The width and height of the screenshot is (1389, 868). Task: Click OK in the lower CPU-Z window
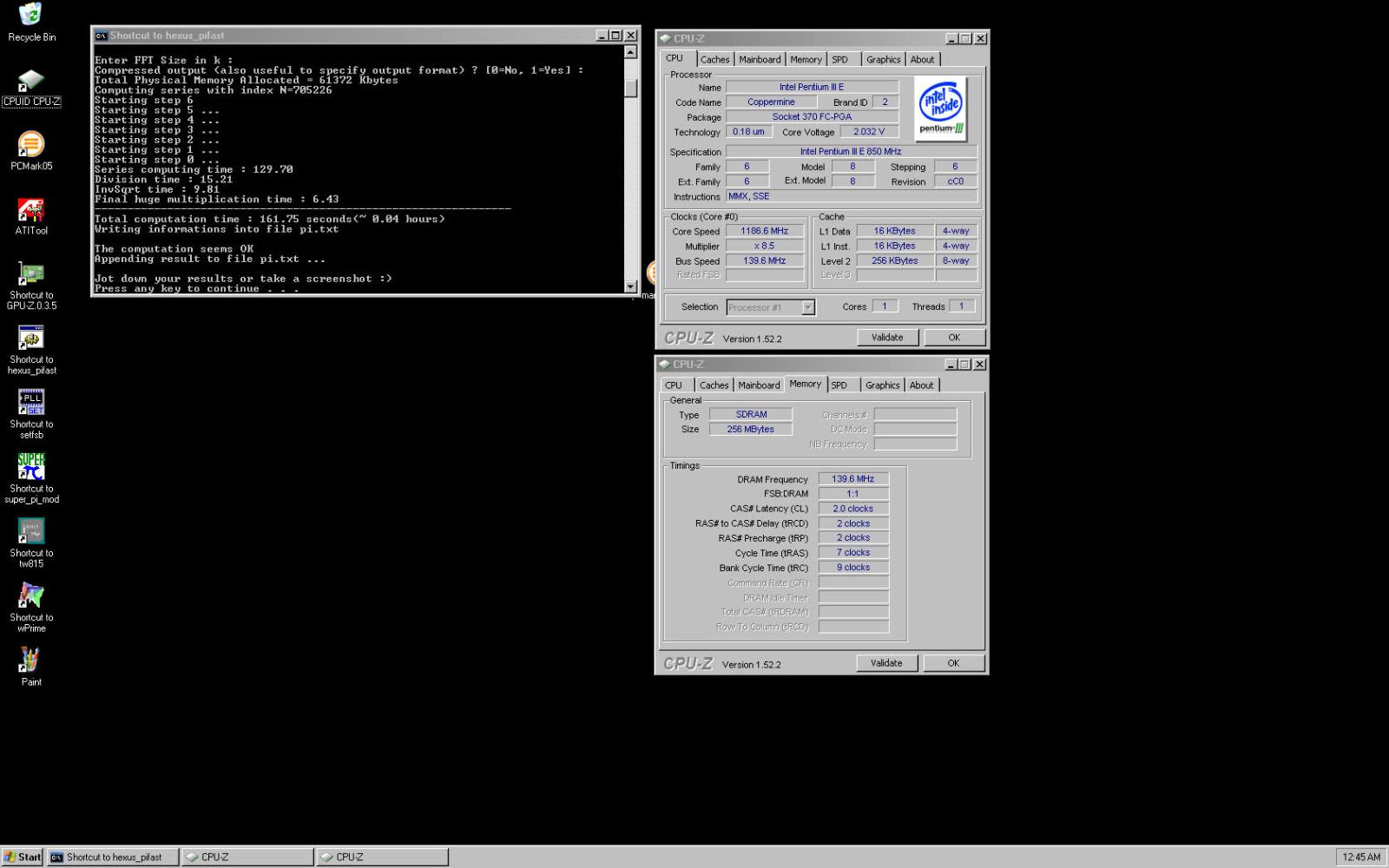953,663
